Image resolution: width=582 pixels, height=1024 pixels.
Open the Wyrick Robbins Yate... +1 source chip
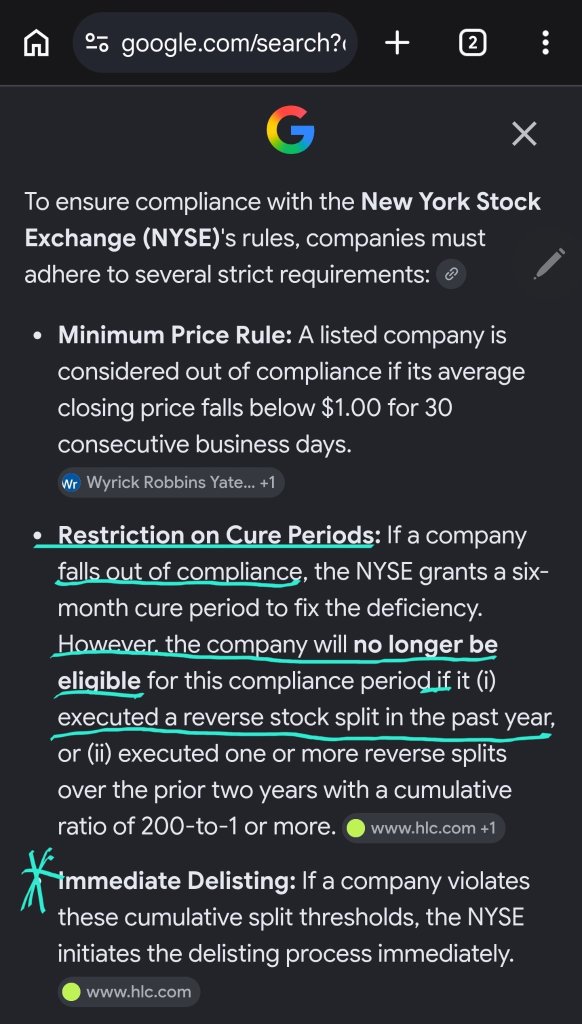click(171, 483)
